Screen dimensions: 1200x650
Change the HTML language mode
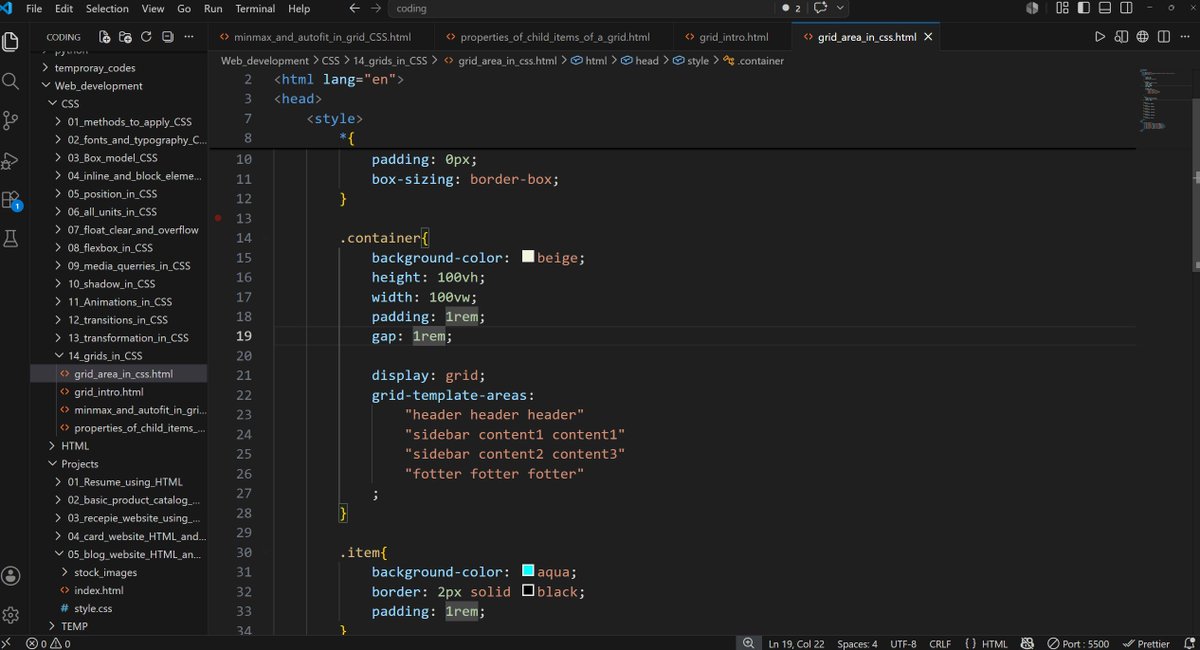point(994,643)
